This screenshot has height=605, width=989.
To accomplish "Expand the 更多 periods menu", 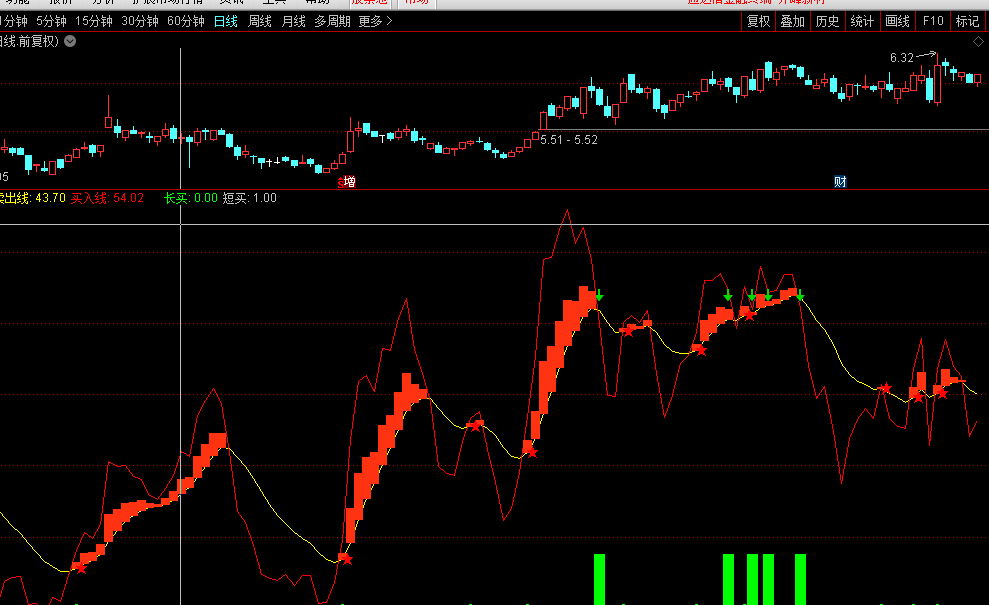I will 375,21.
